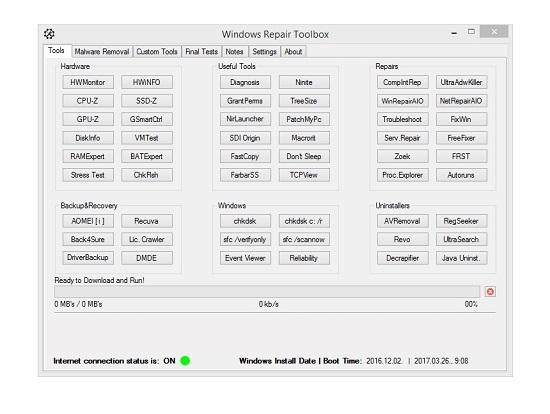Viewport: 550px width, 414px height.
Task: Launch UltraAdwKiller
Action: click(462, 82)
